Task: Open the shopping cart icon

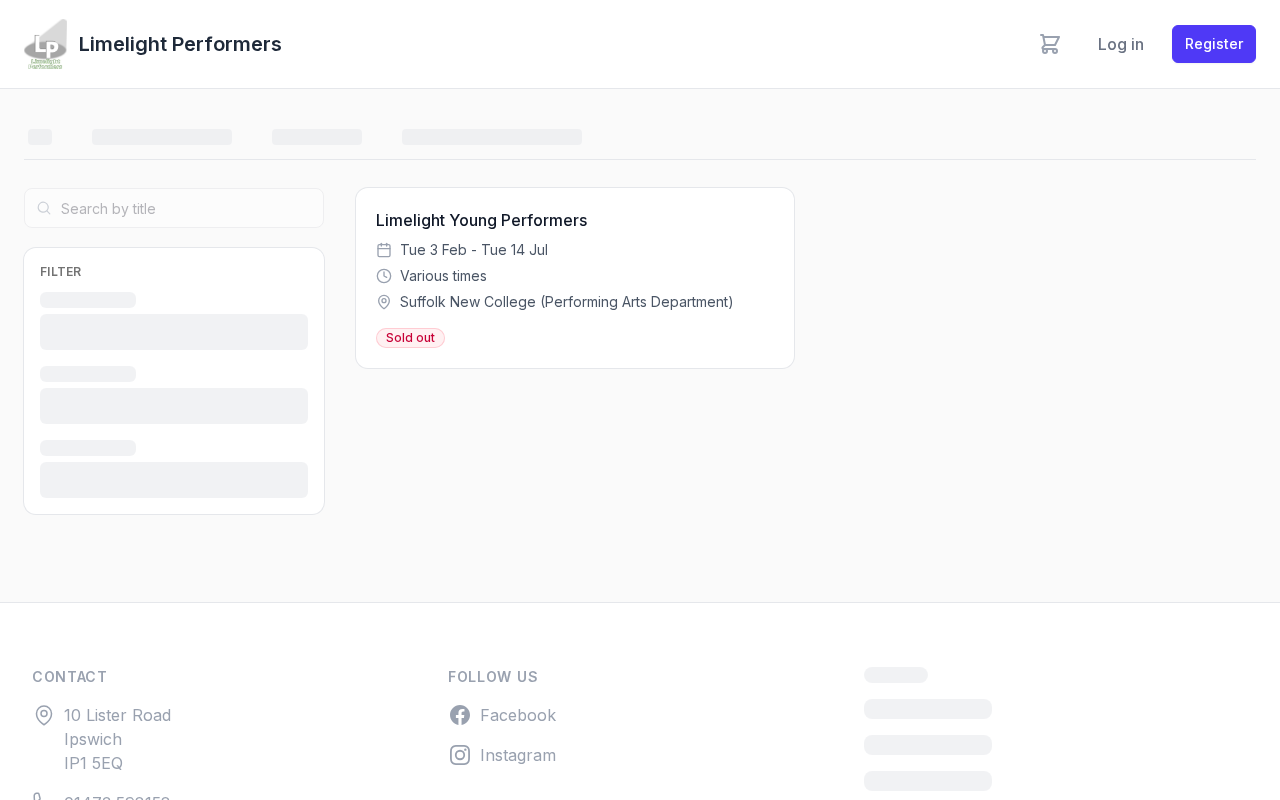Action: pyautogui.click(x=1049, y=44)
